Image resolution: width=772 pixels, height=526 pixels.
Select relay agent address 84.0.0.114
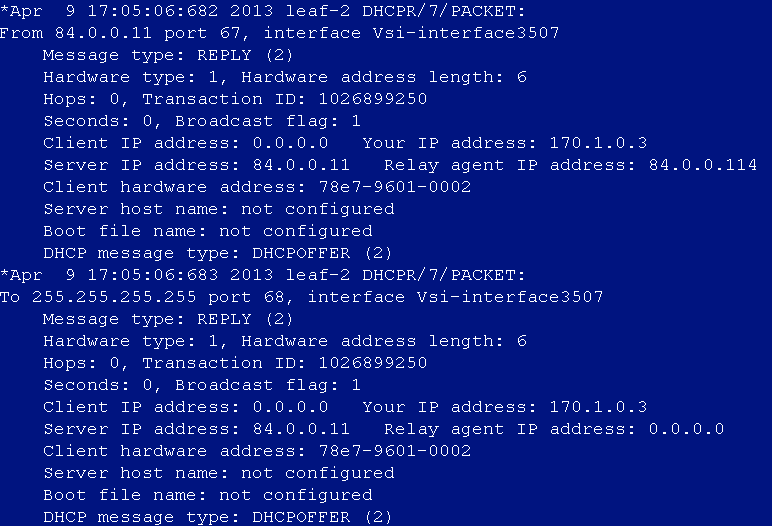tap(703, 165)
